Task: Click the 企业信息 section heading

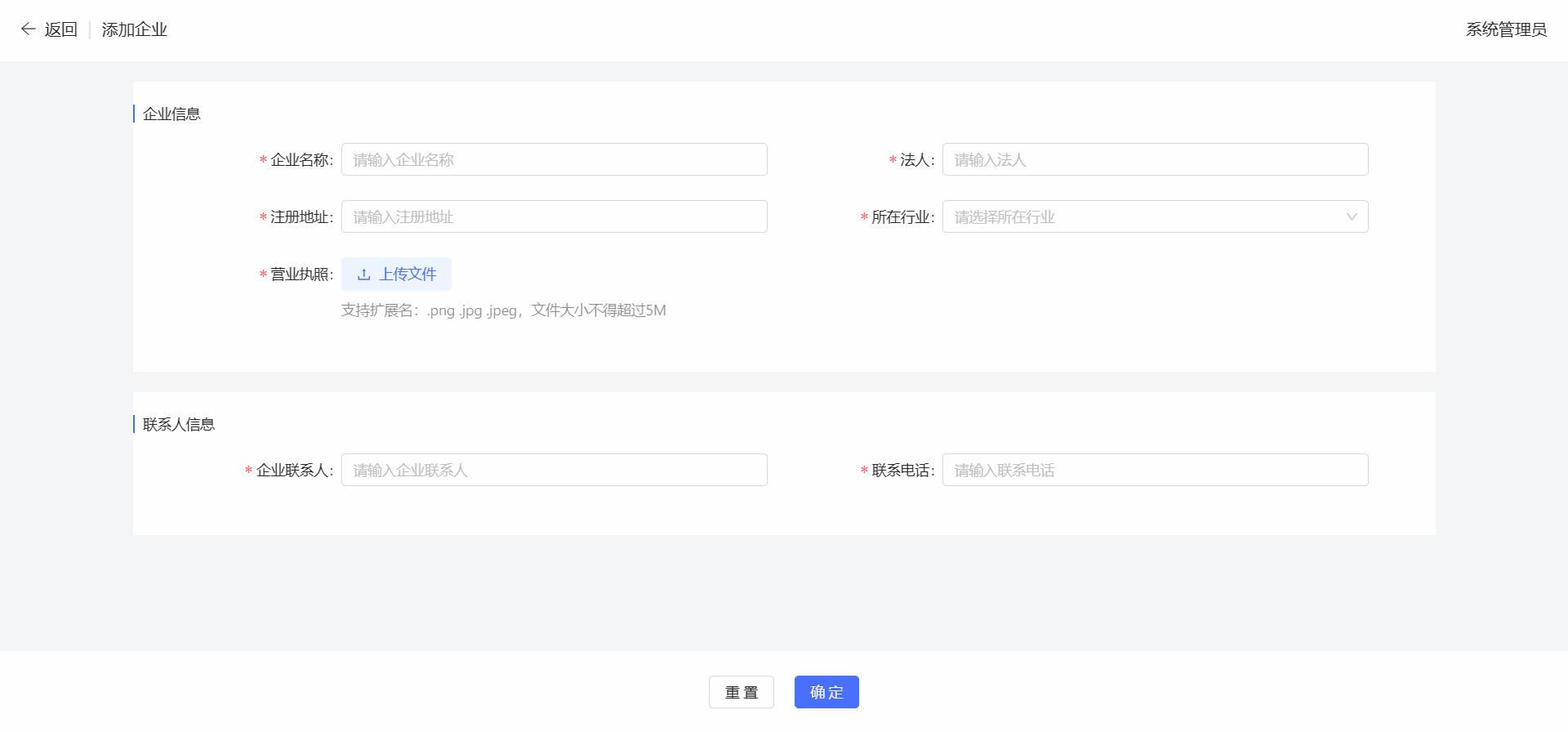Action: click(x=171, y=114)
